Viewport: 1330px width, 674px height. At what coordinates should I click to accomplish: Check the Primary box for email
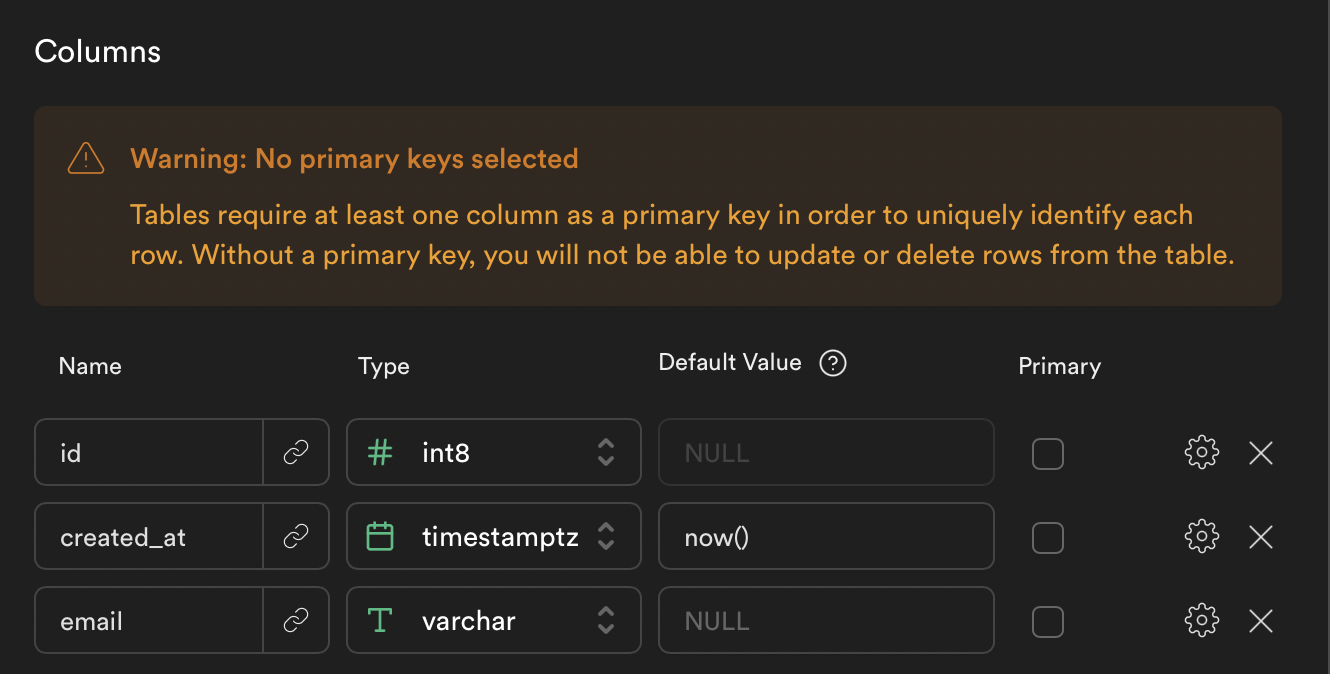[1047, 621]
